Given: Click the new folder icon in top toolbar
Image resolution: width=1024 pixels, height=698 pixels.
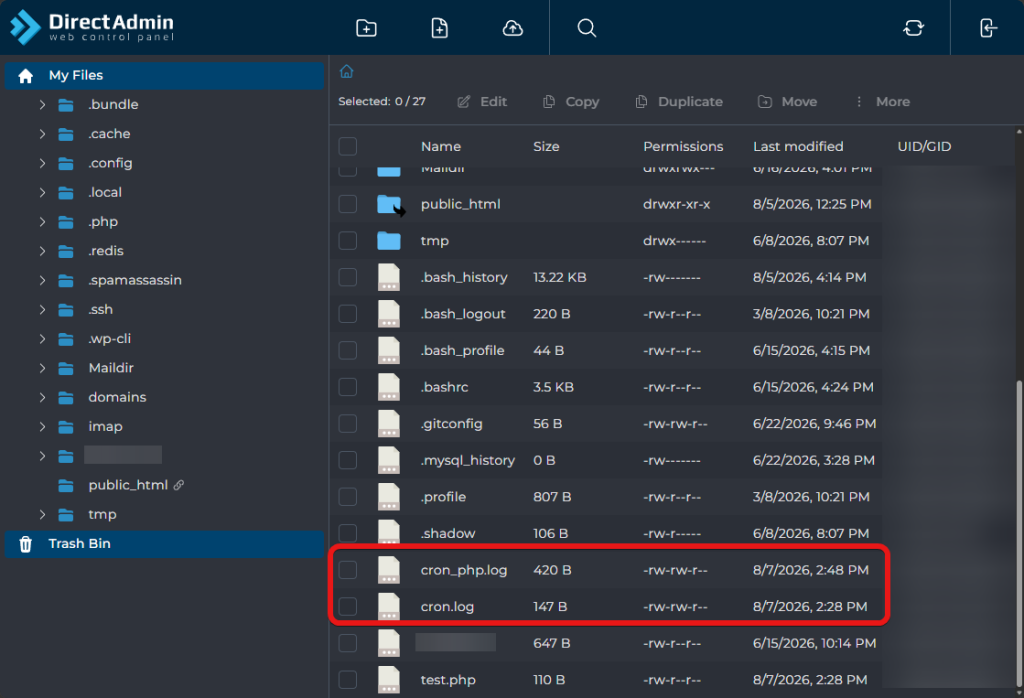Looking at the screenshot, I should pyautogui.click(x=366, y=28).
